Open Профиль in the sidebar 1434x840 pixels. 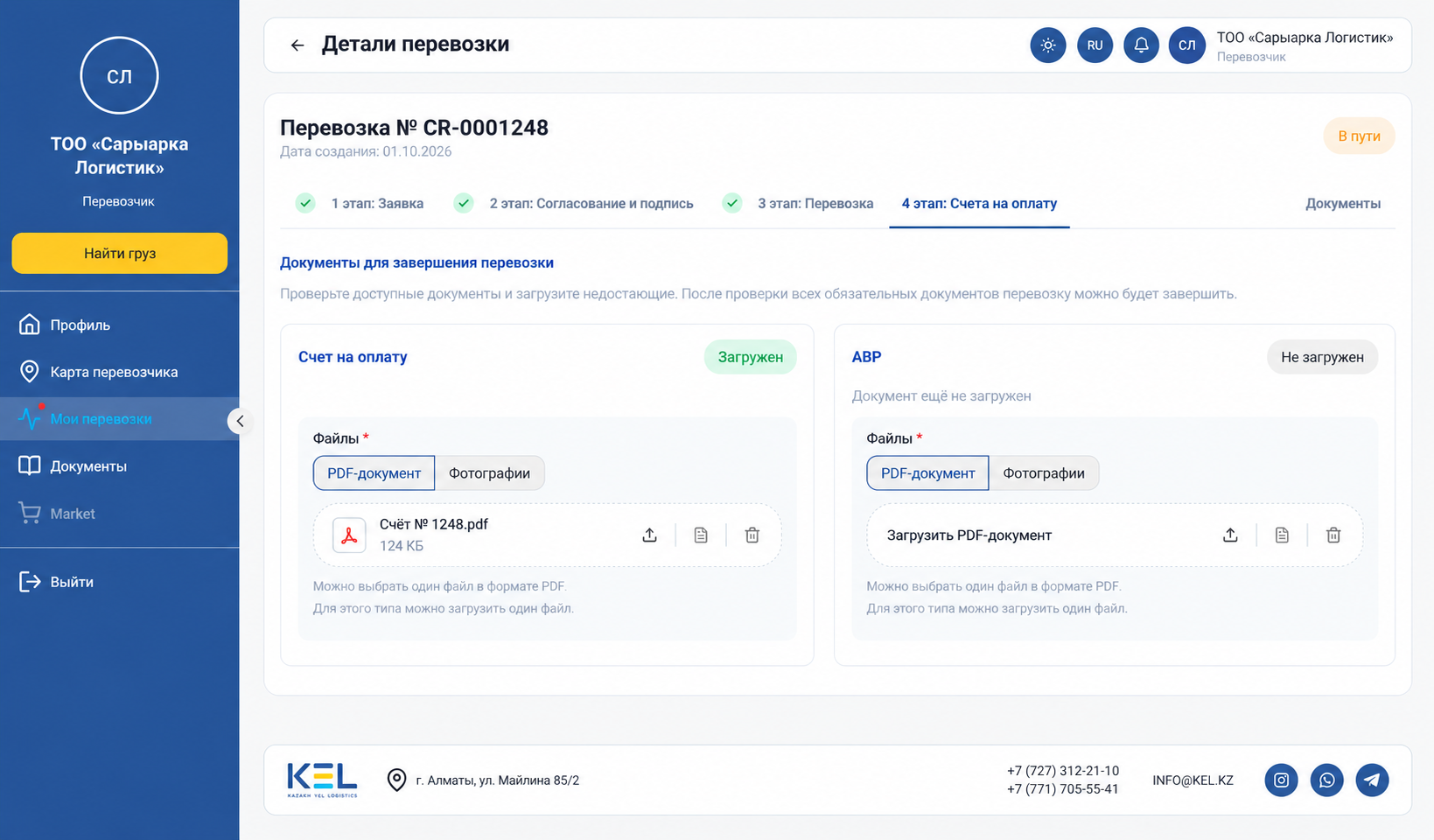120,325
